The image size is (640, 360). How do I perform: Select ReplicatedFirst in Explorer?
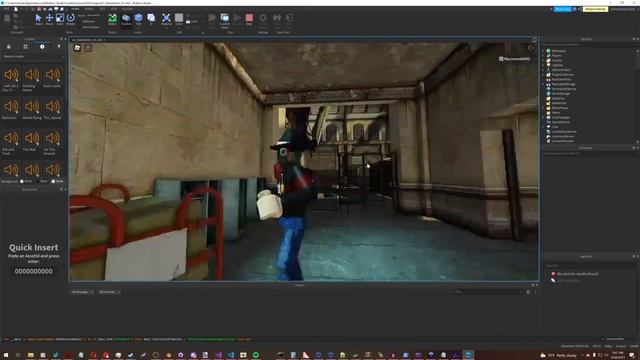[561, 80]
